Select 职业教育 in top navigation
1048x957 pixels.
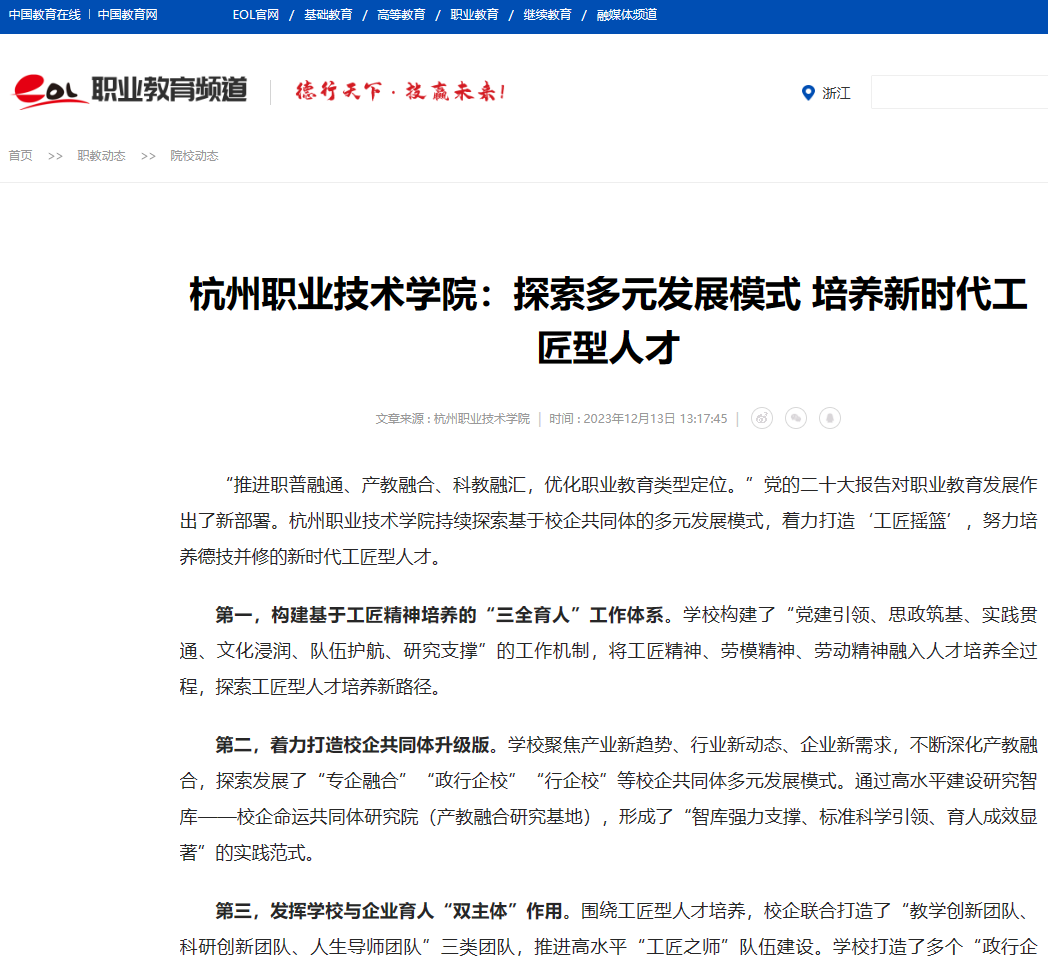click(474, 15)
